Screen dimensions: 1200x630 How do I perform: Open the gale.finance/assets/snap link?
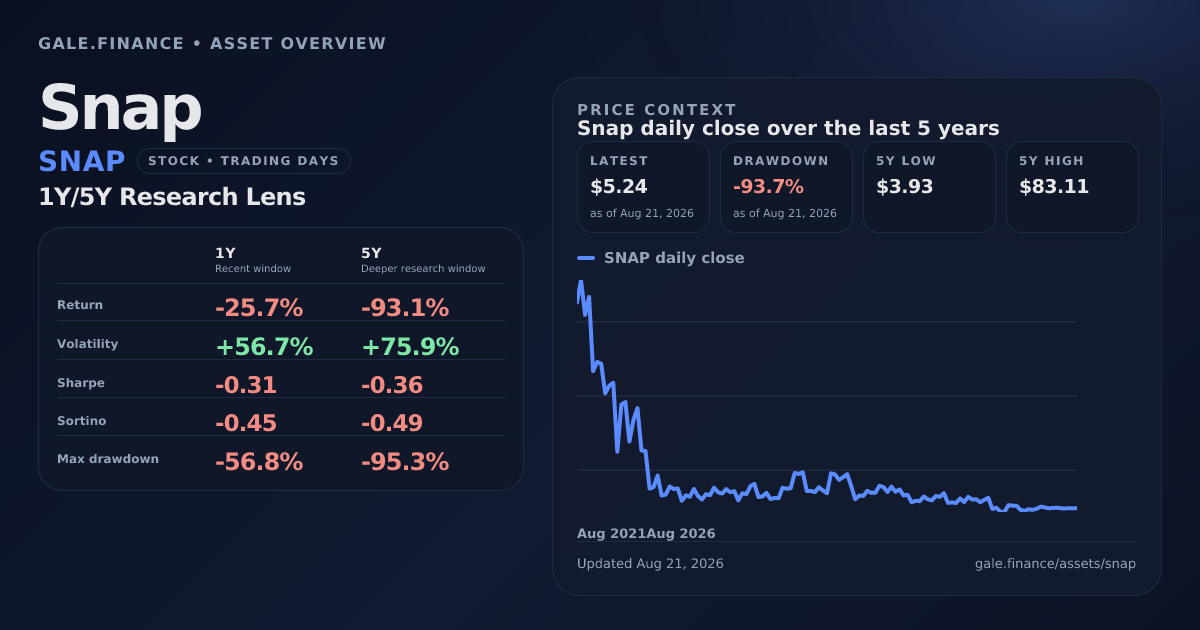(1055, 564)
